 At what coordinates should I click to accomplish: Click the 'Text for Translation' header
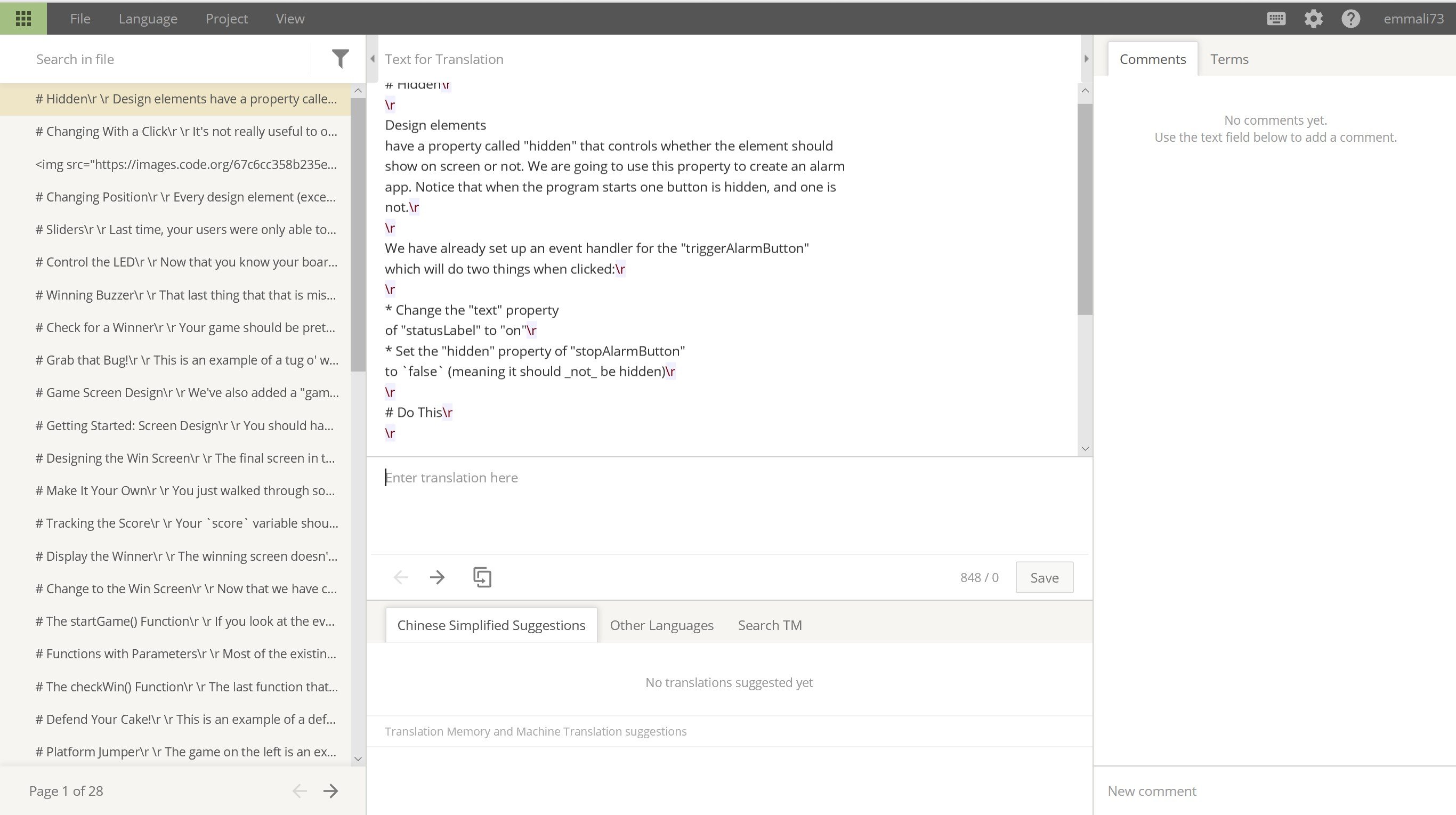(x=444, y=59)
